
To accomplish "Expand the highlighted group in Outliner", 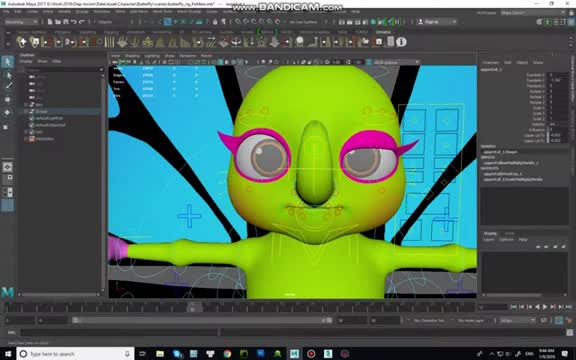I will pos(26,111).
